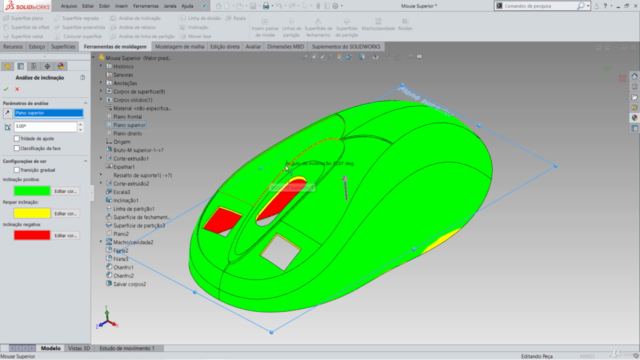Open the Ferramentas menu
The width and height of the screenshot is (640, 360).
coord(146,6)
